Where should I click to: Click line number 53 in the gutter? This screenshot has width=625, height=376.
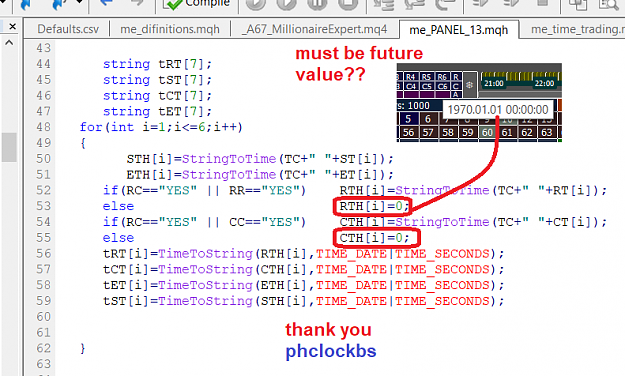point(43,206)
